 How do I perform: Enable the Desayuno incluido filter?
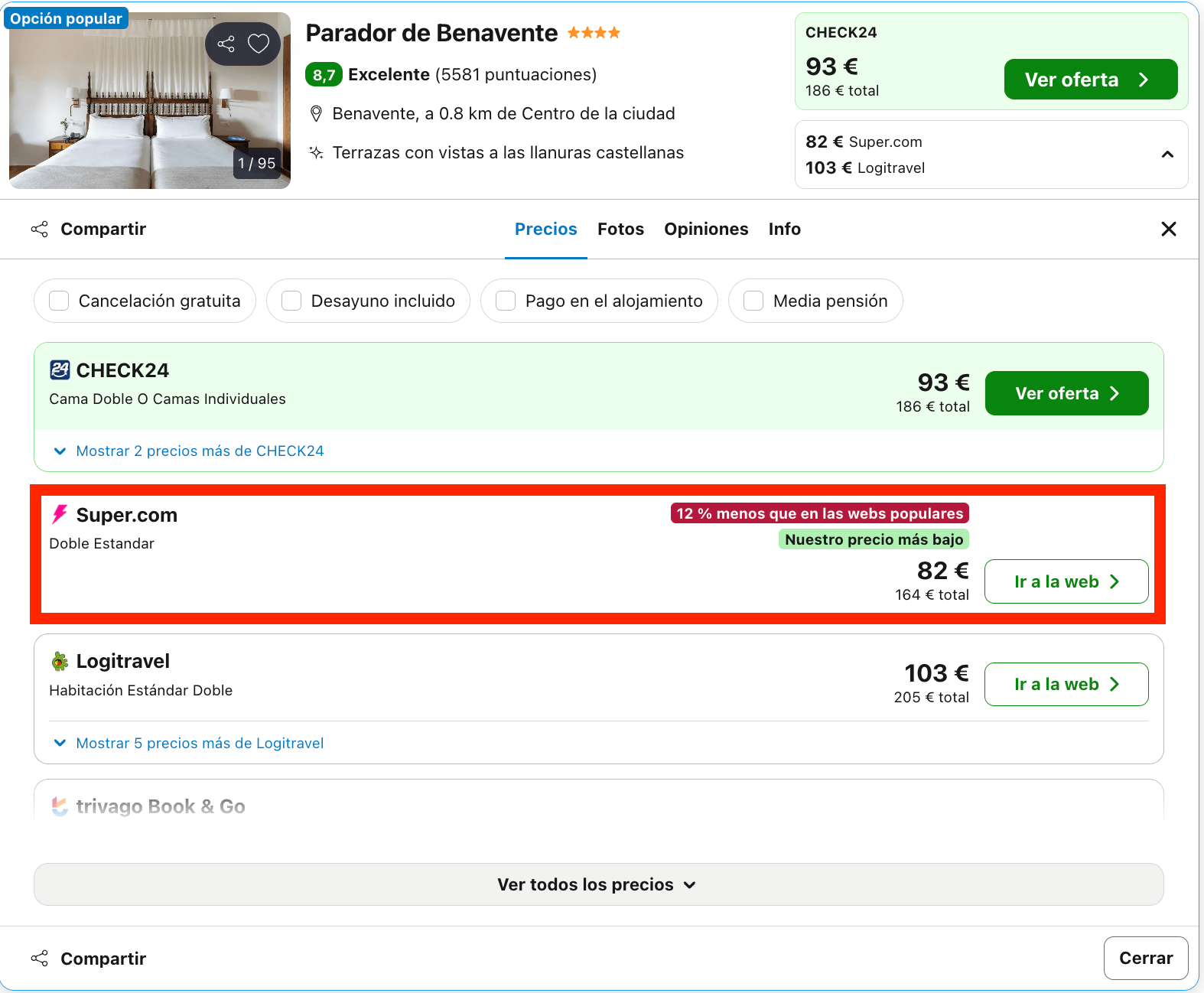291,301
